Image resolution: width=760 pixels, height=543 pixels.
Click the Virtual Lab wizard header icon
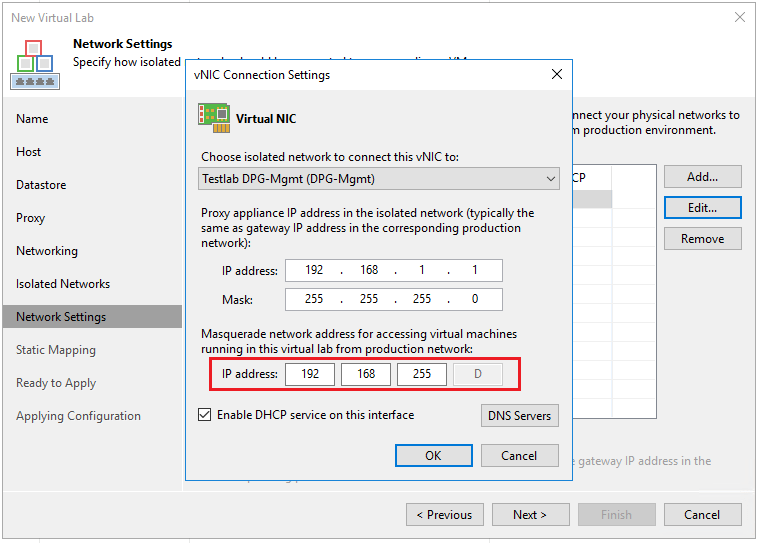pyautogui.click(x=34, y=64)
